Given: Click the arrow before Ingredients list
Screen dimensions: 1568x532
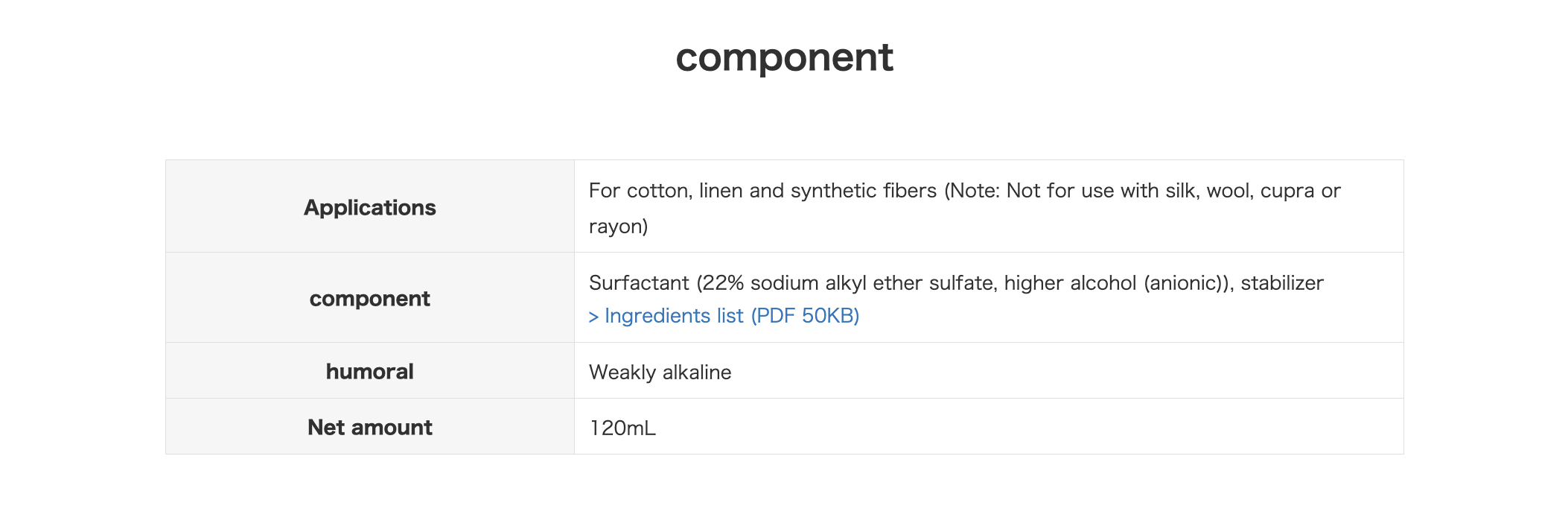Looking at the screenshot, I should [x=593, y=317].
